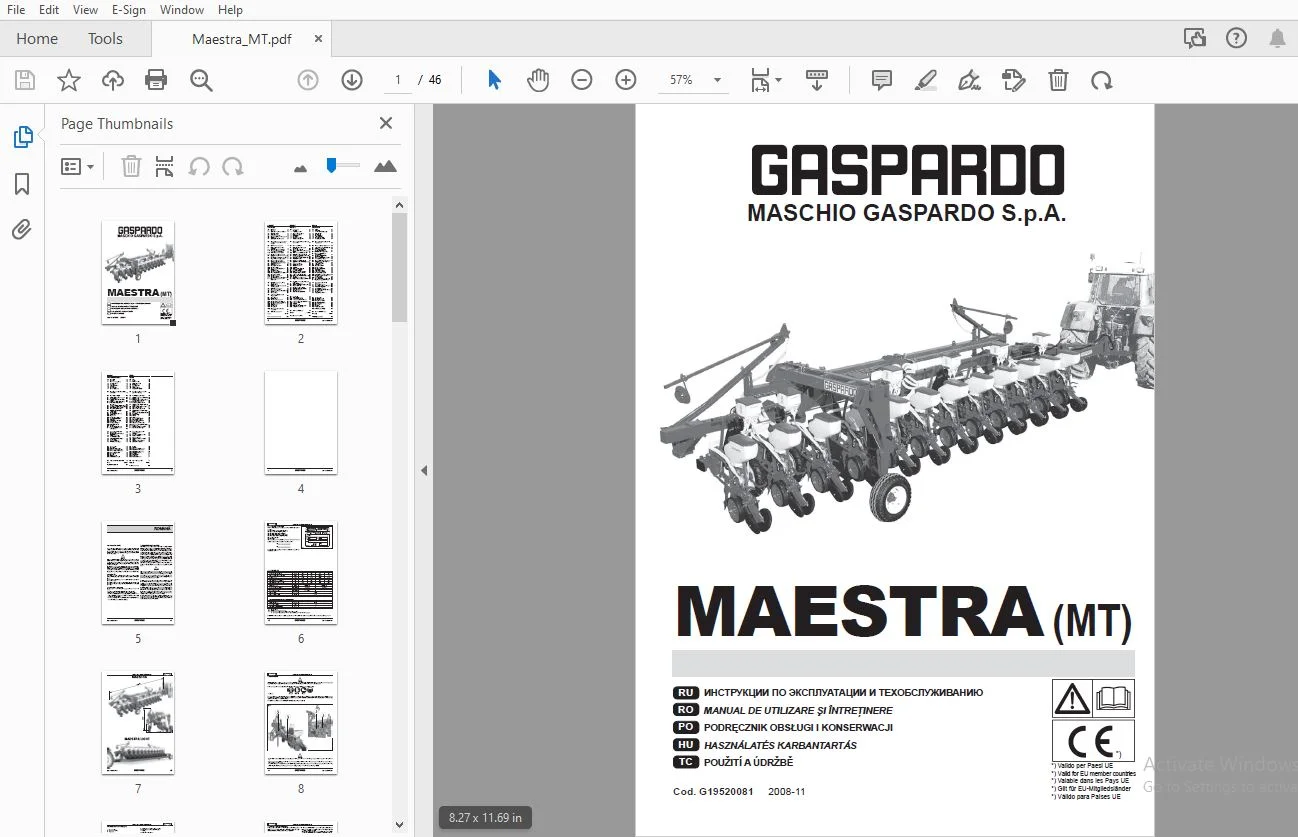The height and width of the screenshot is (837, 1298).
Task: Select page 8 thumbnail
Action: point(301,723)
